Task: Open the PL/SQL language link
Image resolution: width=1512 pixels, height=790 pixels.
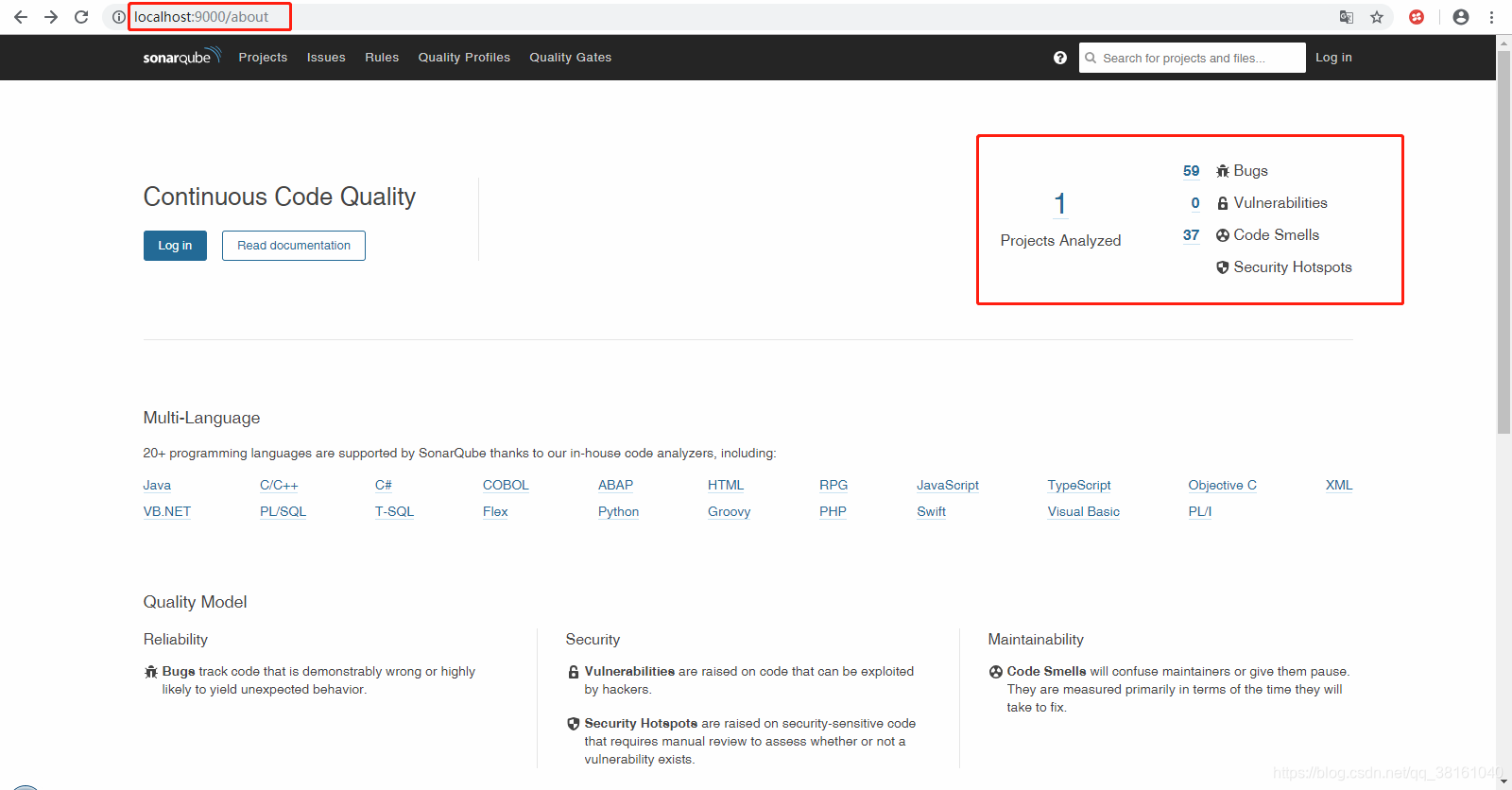Action: tap(283, 512)
